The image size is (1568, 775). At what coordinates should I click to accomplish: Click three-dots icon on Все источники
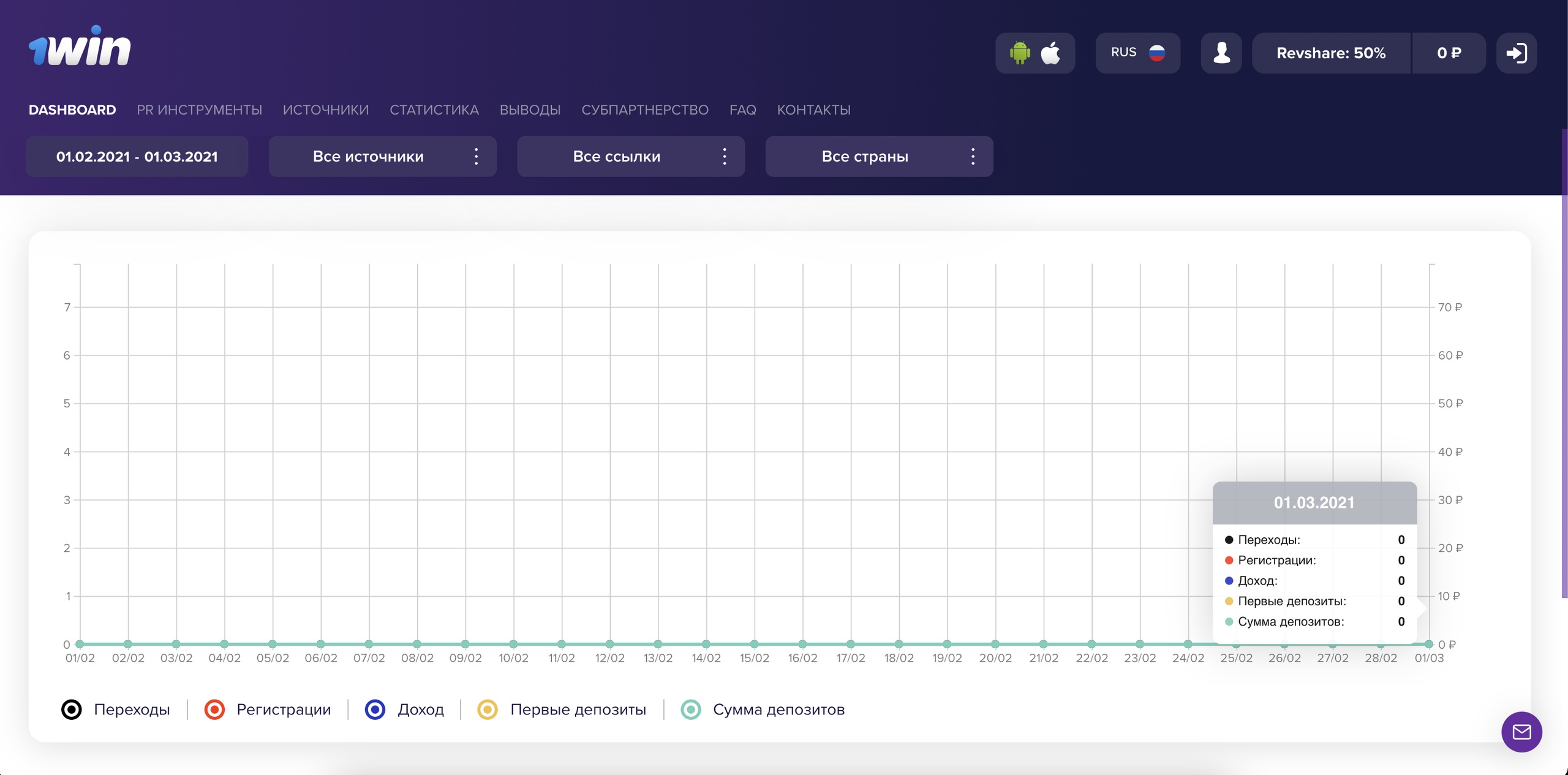click(476, 156)
